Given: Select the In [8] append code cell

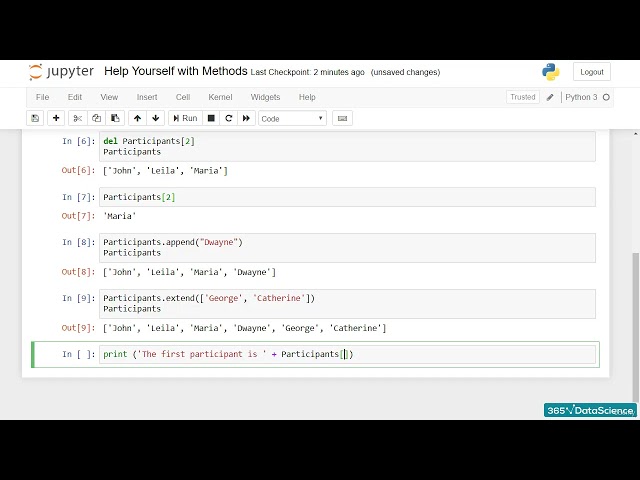Looking at the screenshot, I should [347, 248].
